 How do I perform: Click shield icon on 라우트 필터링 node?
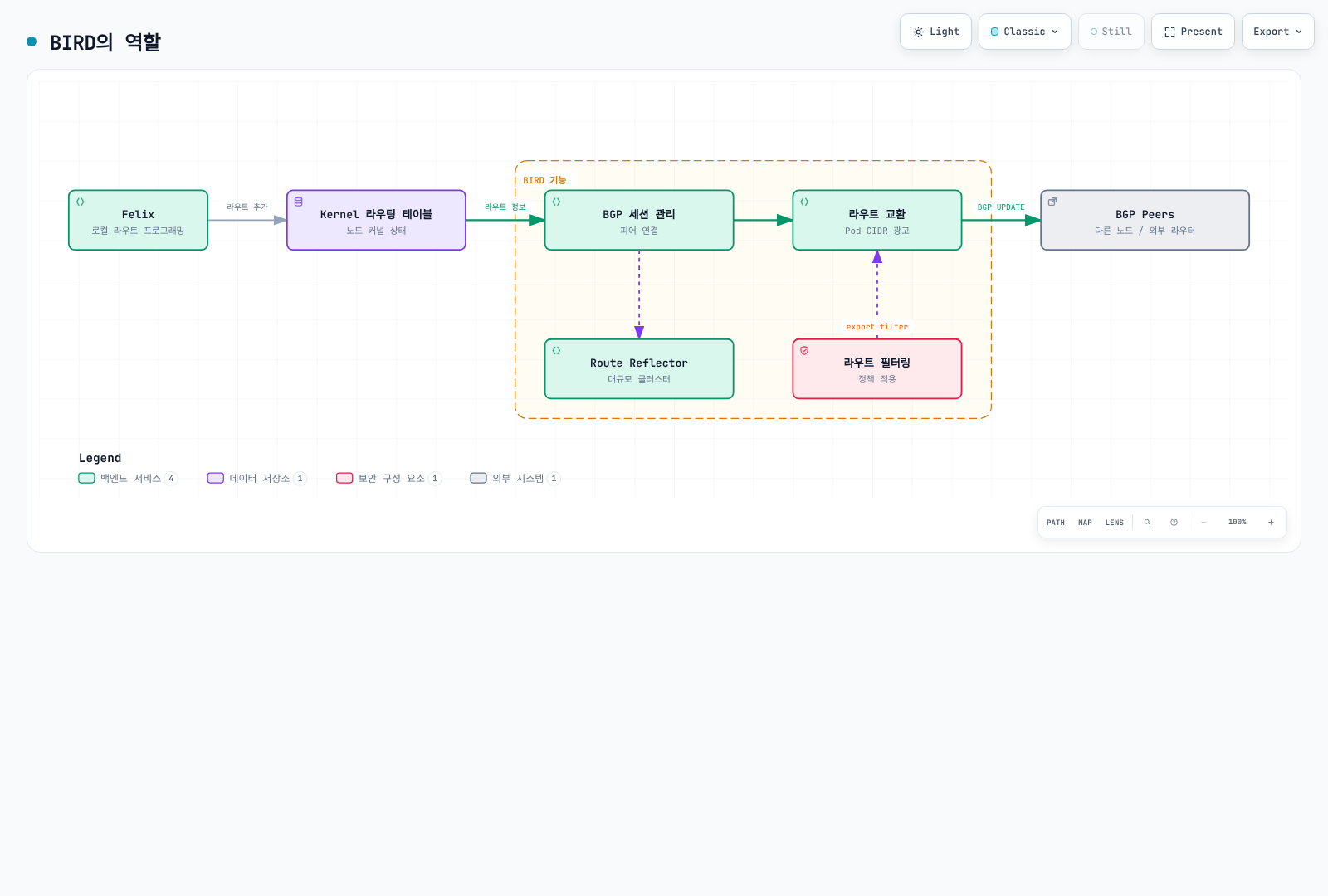pos(804,350)
